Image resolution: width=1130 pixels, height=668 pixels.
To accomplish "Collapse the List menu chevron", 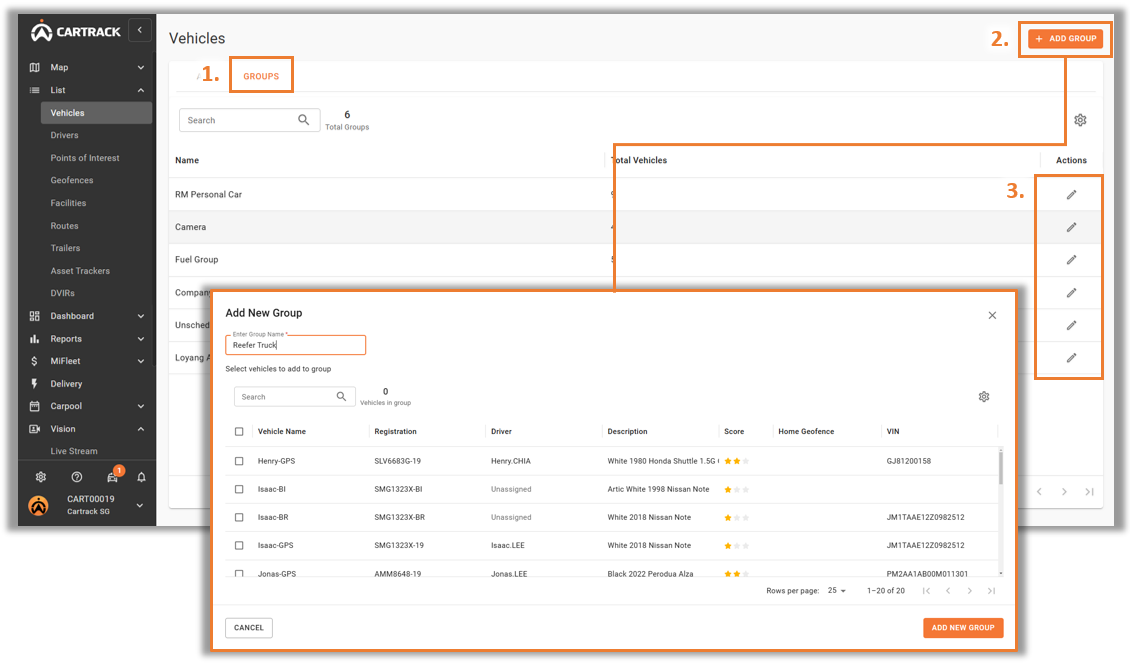I will point(141,90).
